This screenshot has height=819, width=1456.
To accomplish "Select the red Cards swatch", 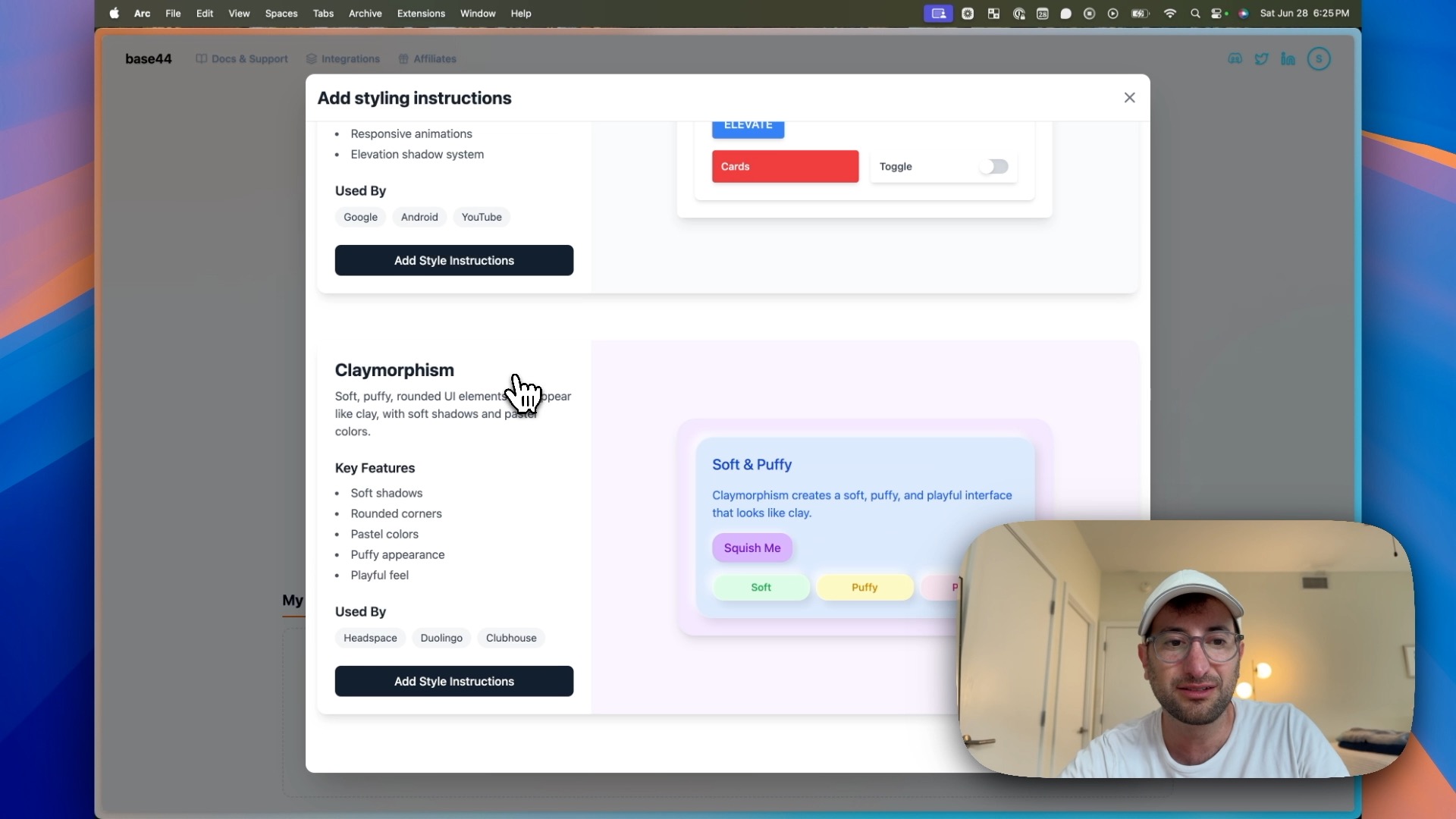I will click(785, 166).
